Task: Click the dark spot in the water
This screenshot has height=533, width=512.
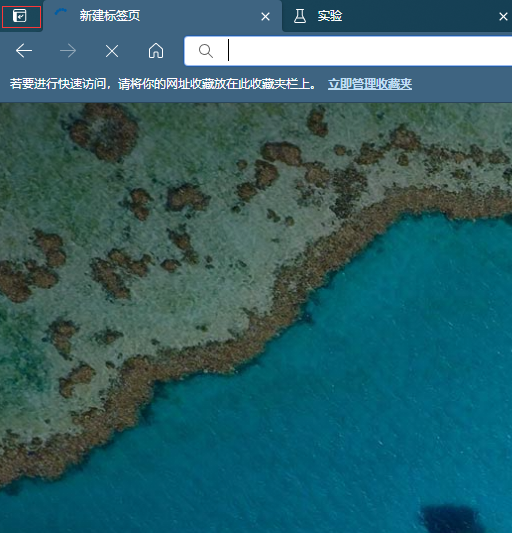Action: point(449,518)
